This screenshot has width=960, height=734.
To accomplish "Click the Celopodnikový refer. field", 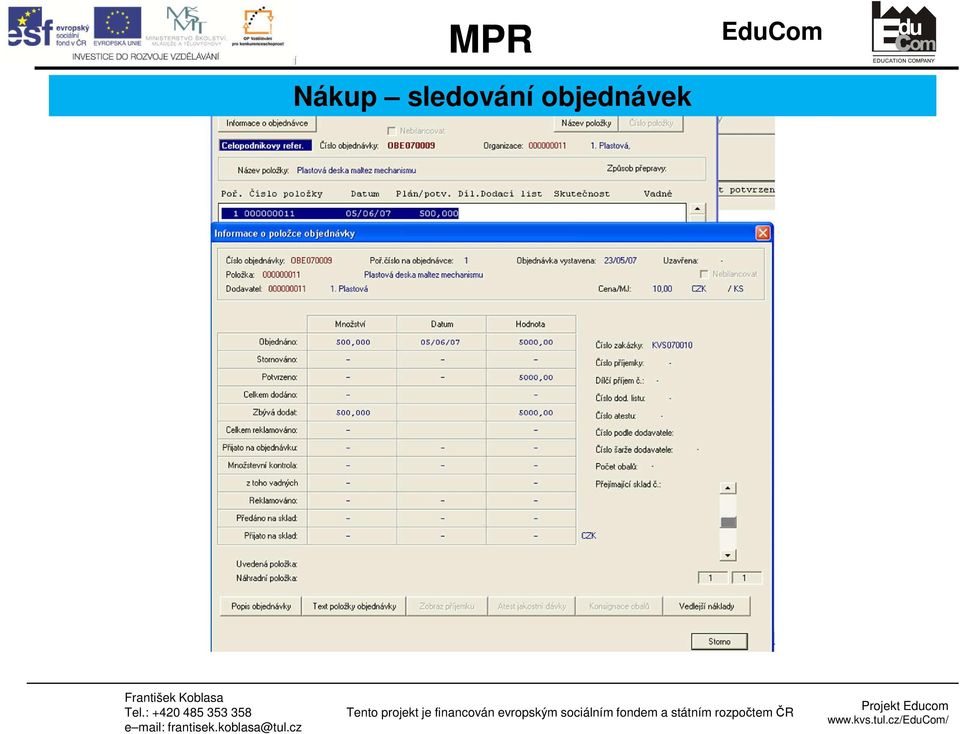I will point(266,146).
